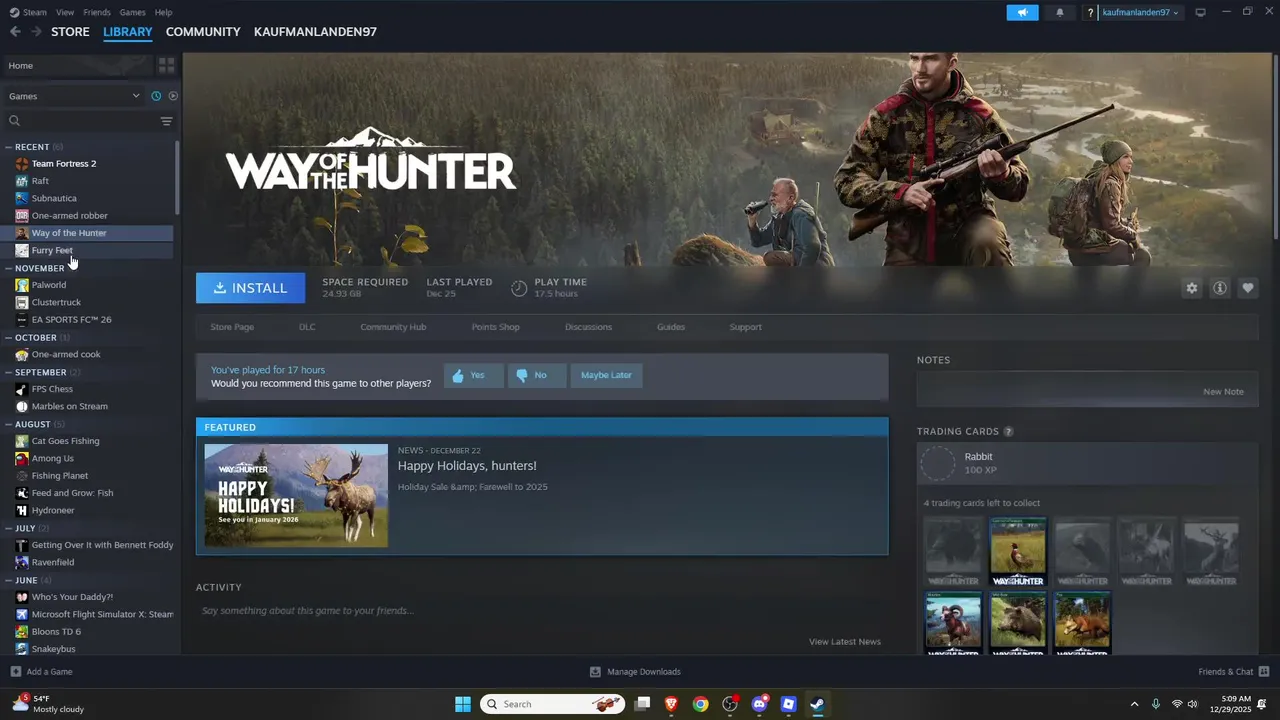
Task: Open Manage Downloads
Action: (x=635, y=671)
